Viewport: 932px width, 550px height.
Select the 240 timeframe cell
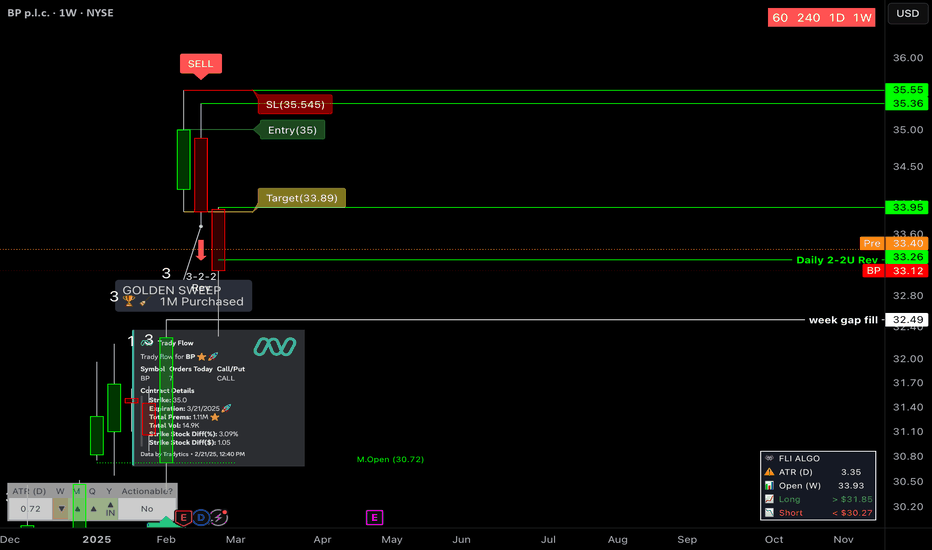point(809,18)
